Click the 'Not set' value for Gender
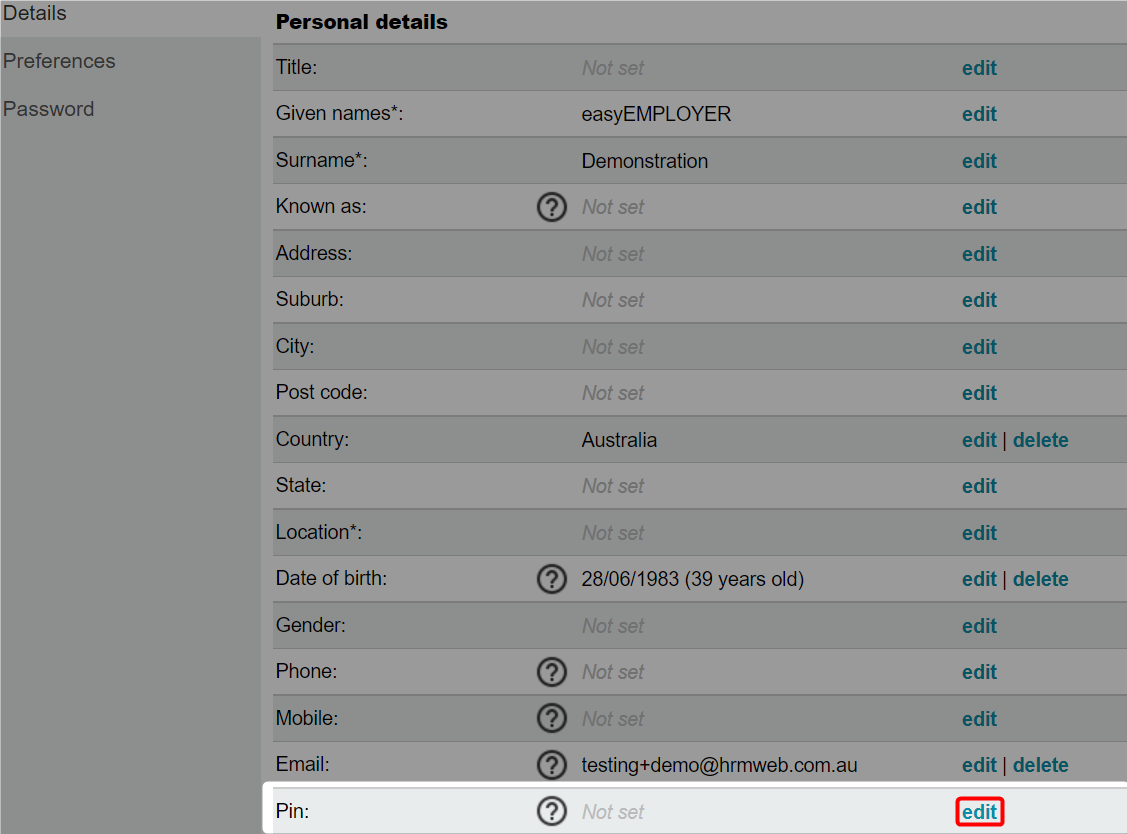Screen dimensions: 1127x834 [x=613, y=626]
